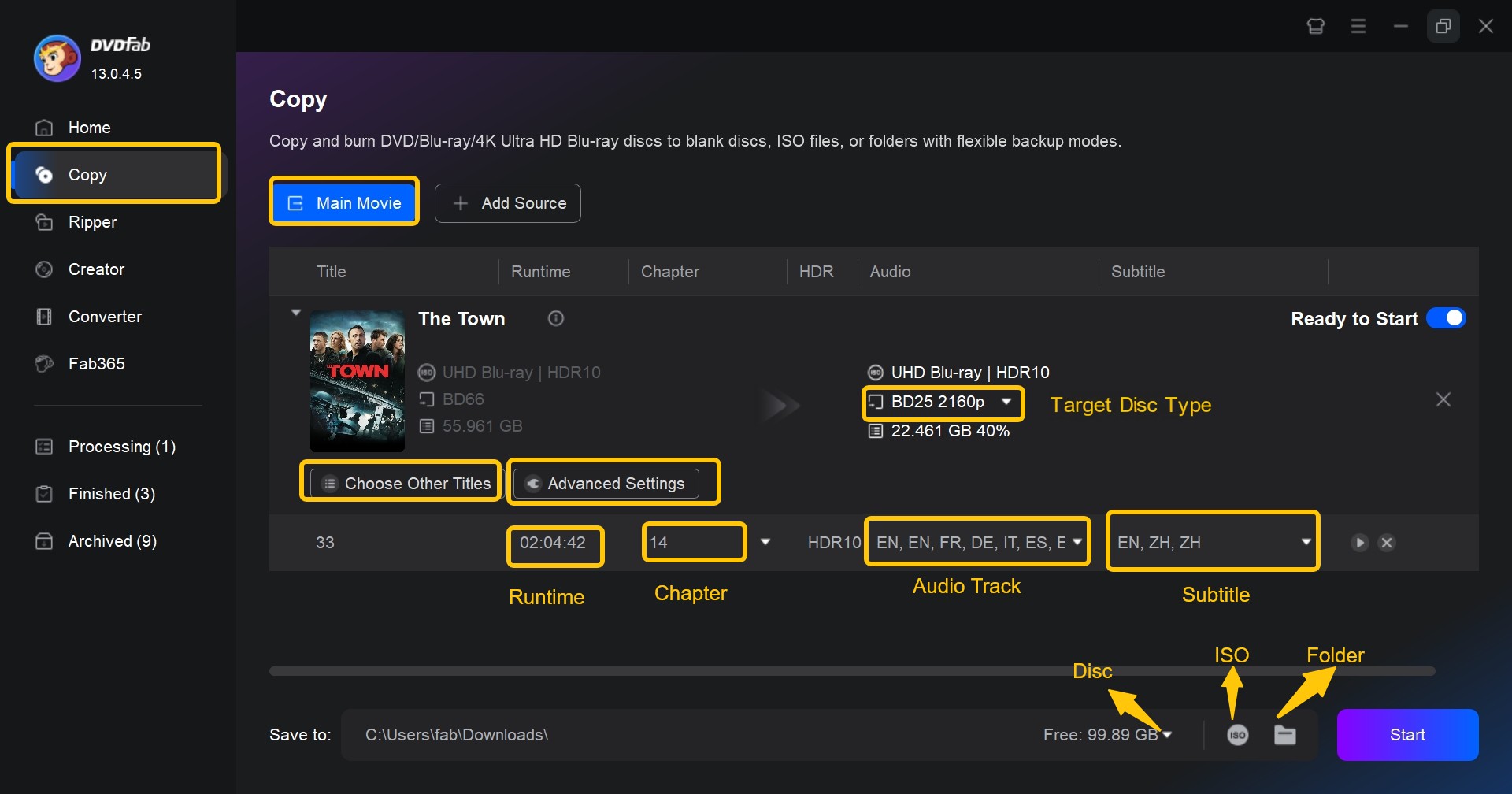Open the hamburger menu in title bar
The height and width of the screenshot is (794, 1512).
pyautogui.click(x=1358, y=26)
